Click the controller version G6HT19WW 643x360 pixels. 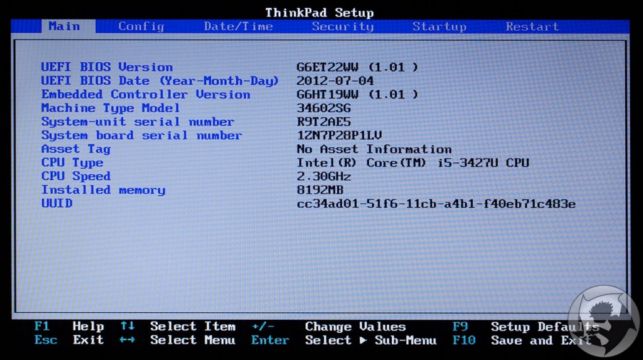357,94
